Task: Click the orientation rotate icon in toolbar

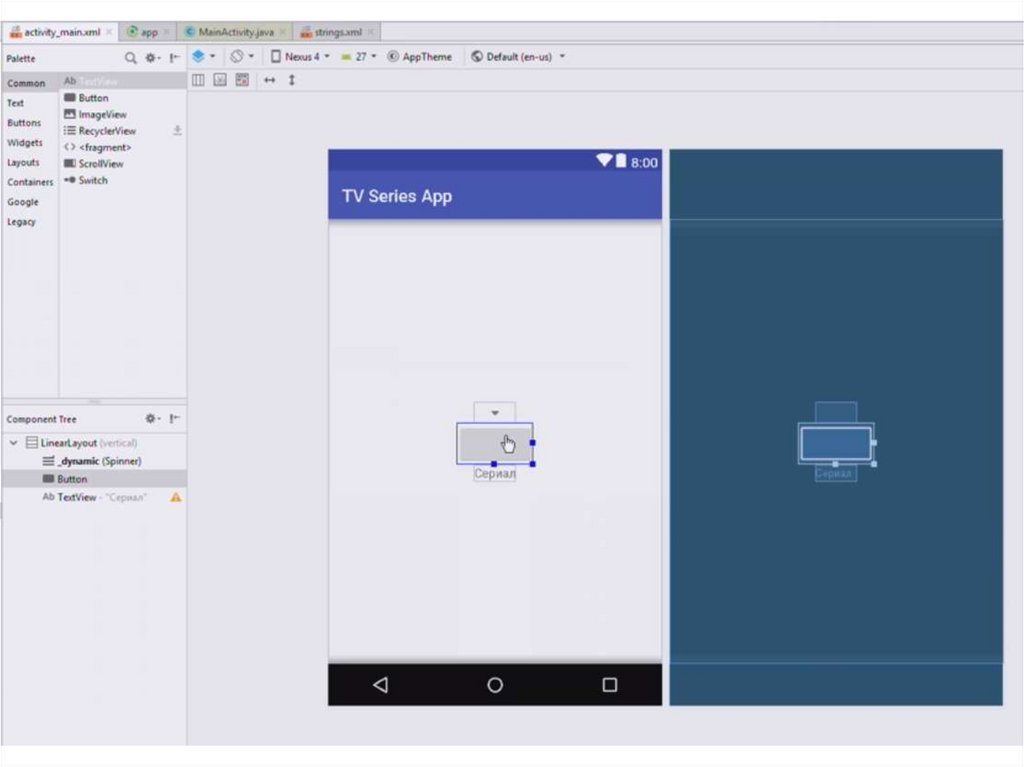Action: tap(238, 57)
